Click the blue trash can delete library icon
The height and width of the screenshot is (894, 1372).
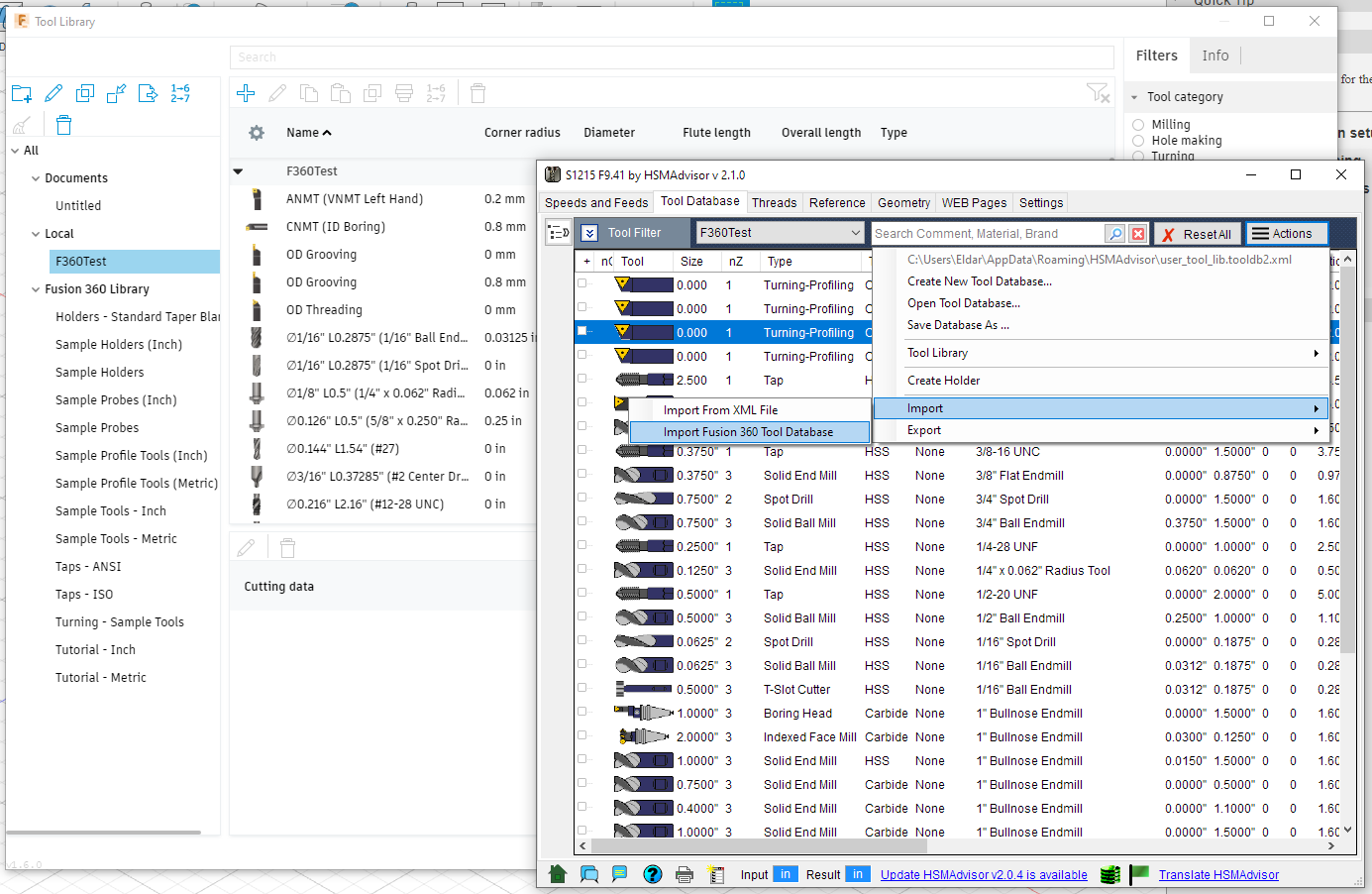pyautogui.click(x=64, y=125)
